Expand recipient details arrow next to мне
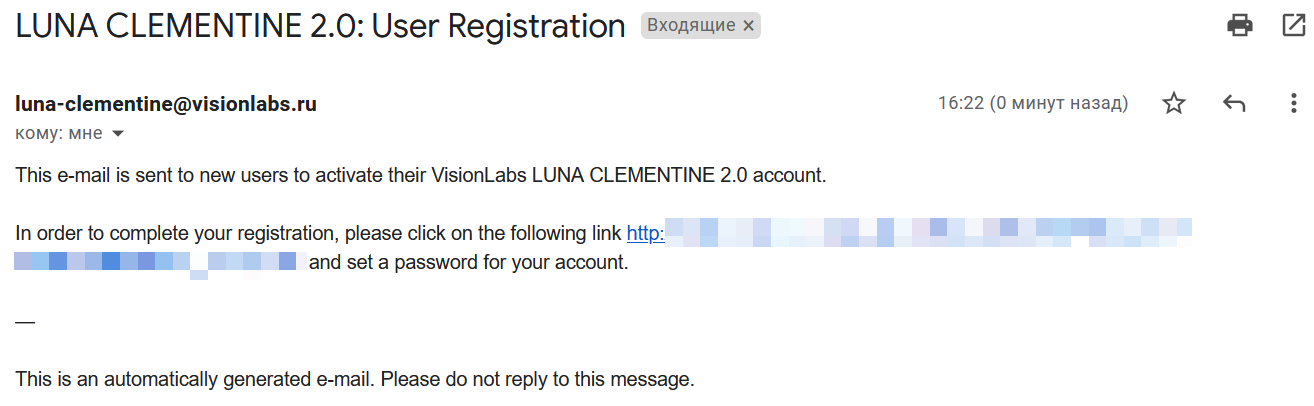The width and height of the screenshot is (1314, 406). point(118,133)
